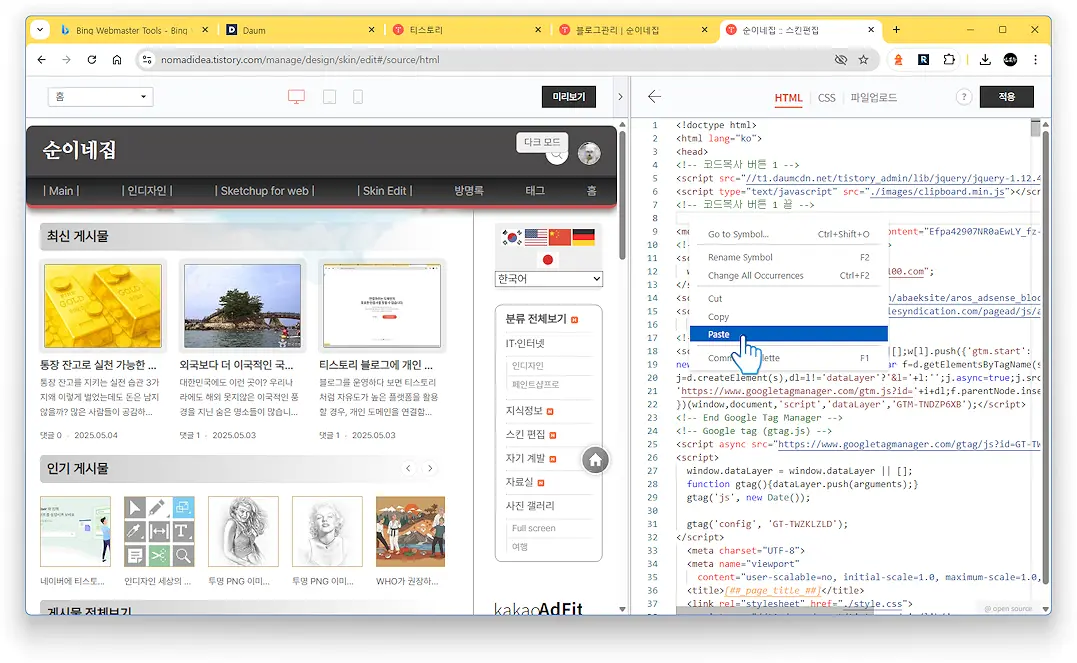Screen dimensions: 1077x663
Task: Select the tablet preview device icon
Action: 330,97
